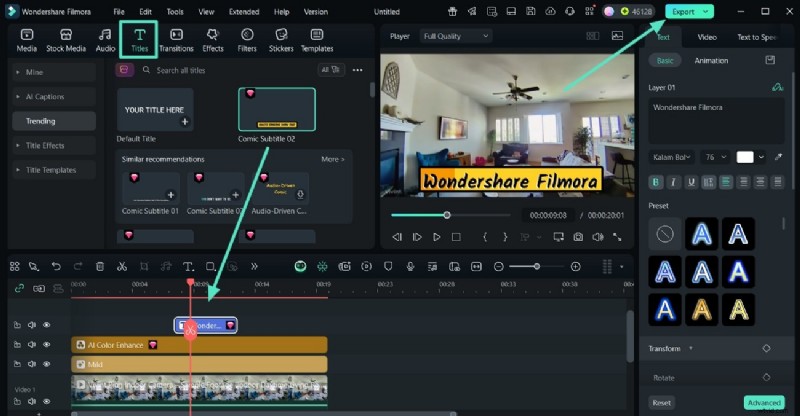Viewport: 800px width, 416px height.
Task: Toggle visibility of the AI Color Enhance track
Action: (46, 344)
